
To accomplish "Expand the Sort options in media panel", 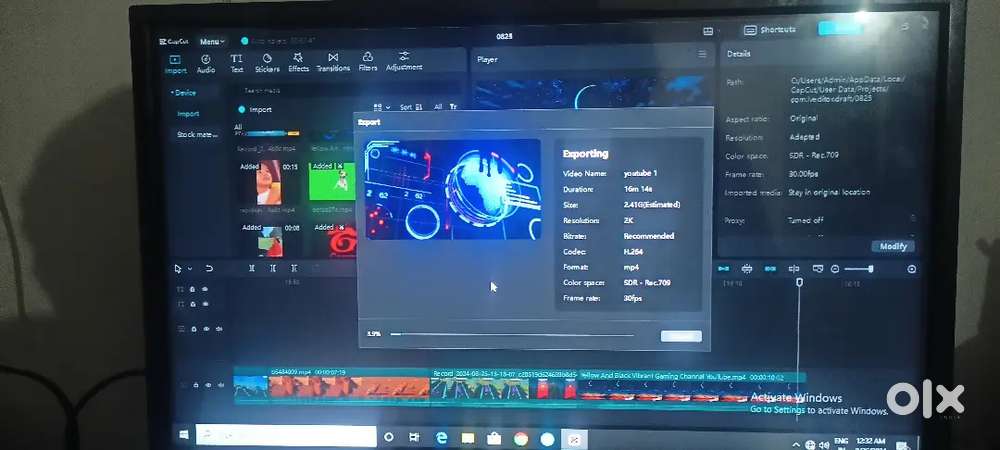I will point(411,107).
